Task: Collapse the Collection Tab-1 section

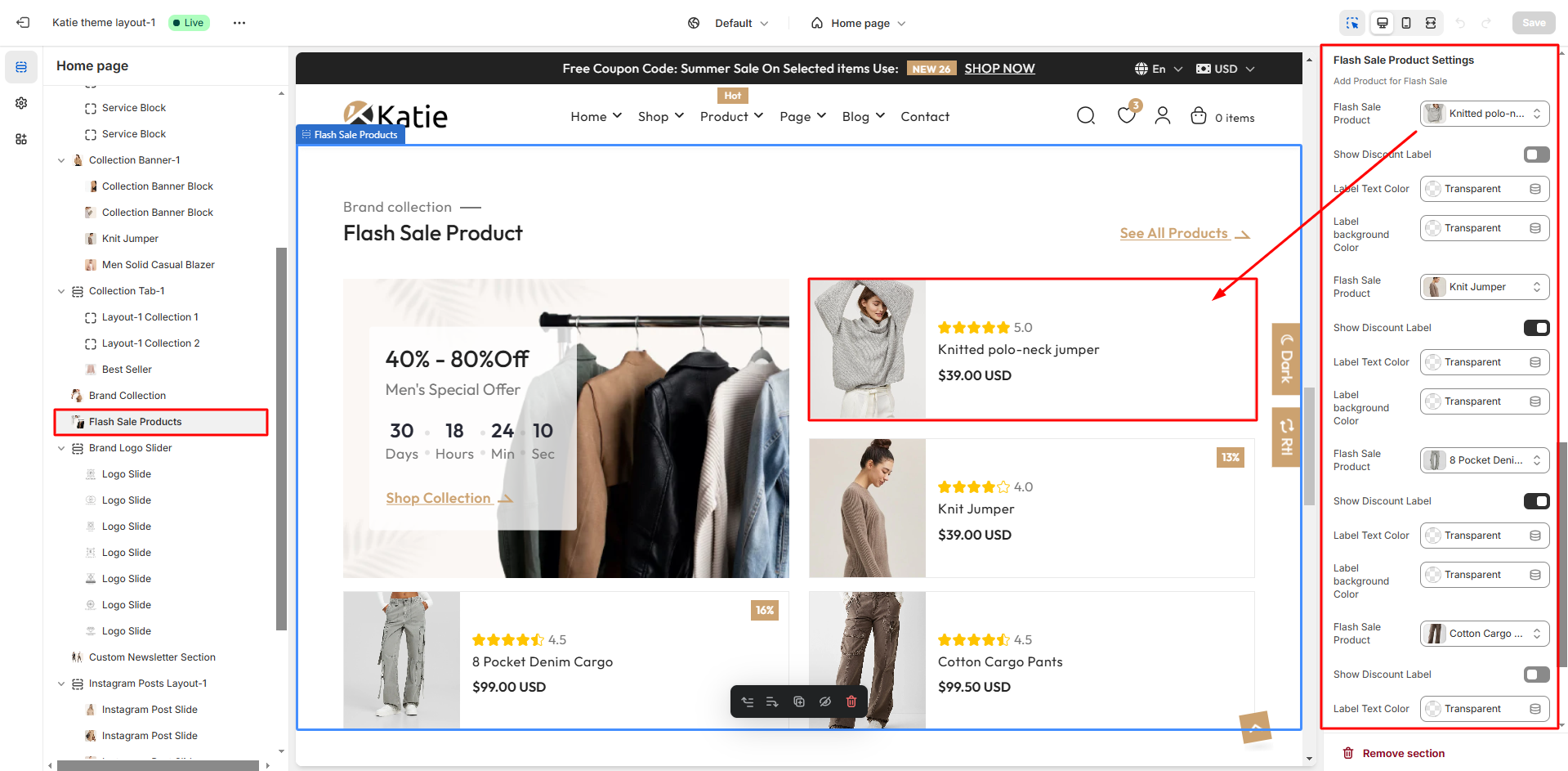Action: tap(61, 291)
